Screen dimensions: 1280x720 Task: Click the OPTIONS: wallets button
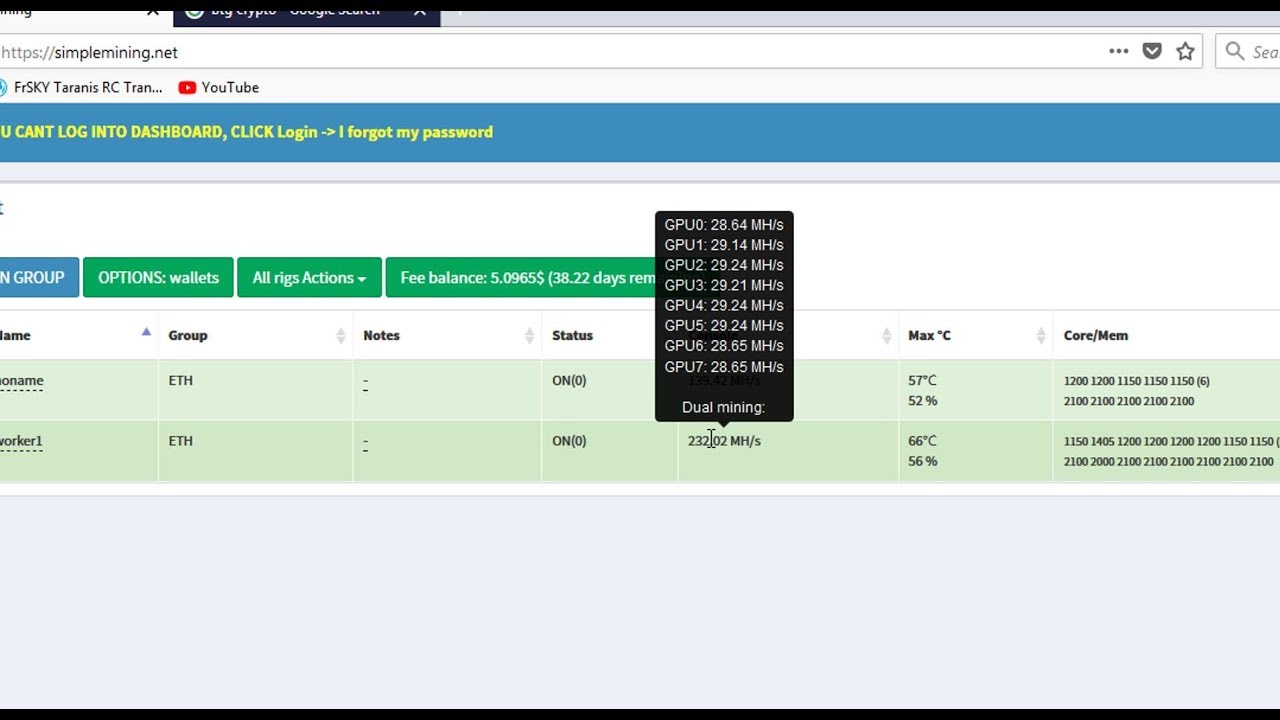click(158, 278)
